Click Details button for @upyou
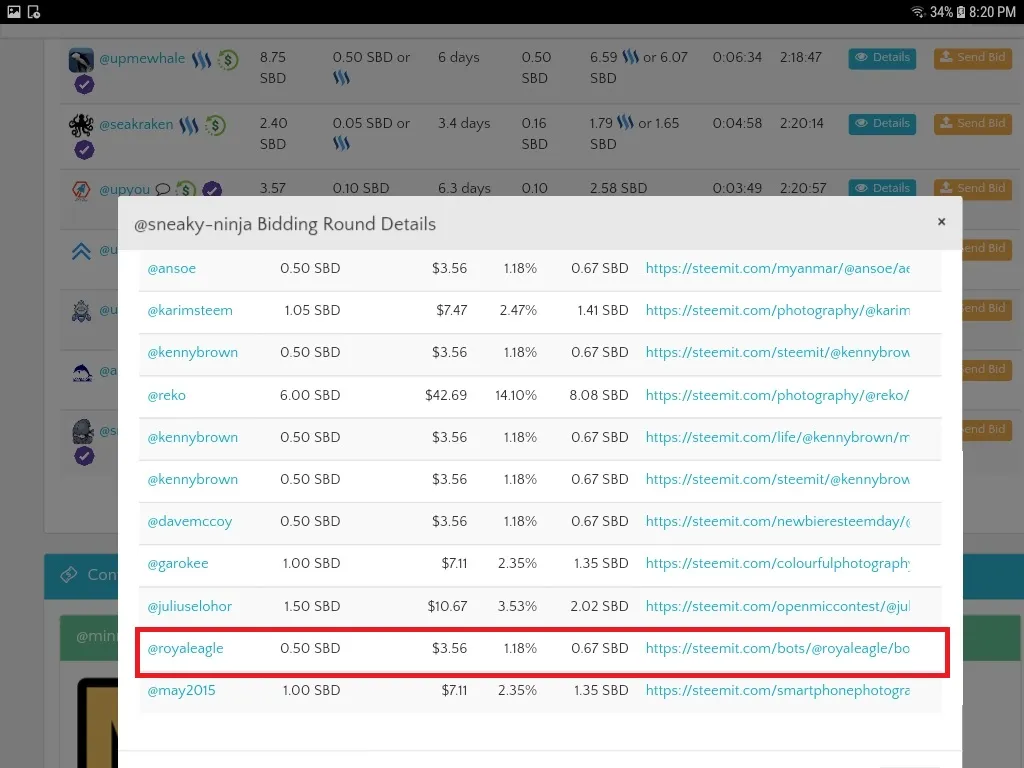The width and height of the screenshot is (1024, 768). [882, 187]
